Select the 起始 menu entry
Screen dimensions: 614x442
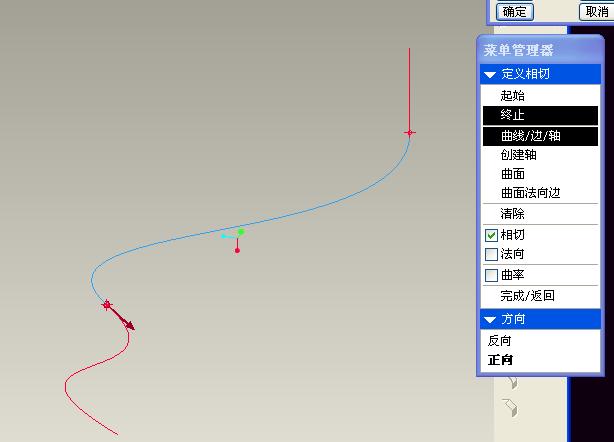540,96
